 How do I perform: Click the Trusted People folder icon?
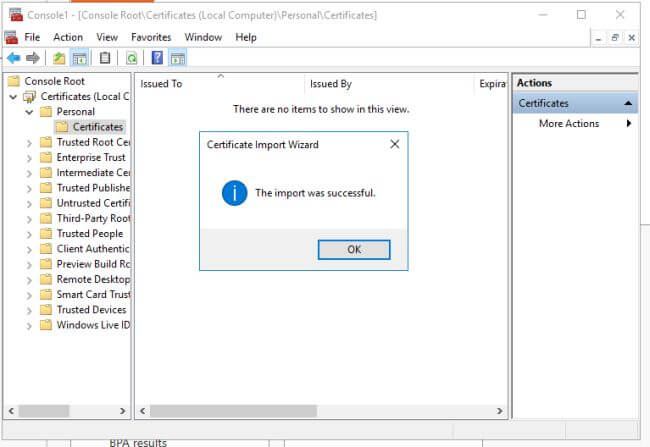[46, 233]
